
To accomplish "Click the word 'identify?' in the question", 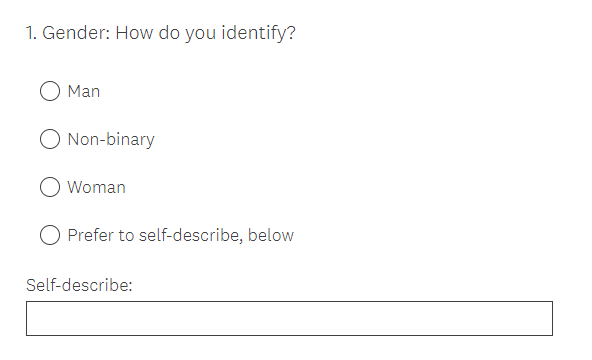I will coord(258,33).
